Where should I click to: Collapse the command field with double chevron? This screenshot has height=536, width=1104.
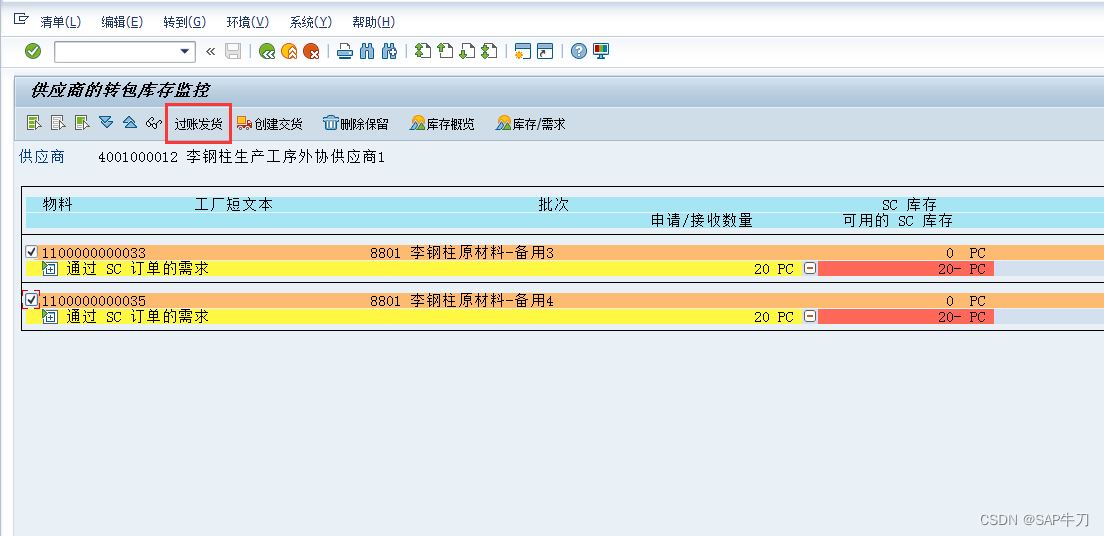(211, 51)
